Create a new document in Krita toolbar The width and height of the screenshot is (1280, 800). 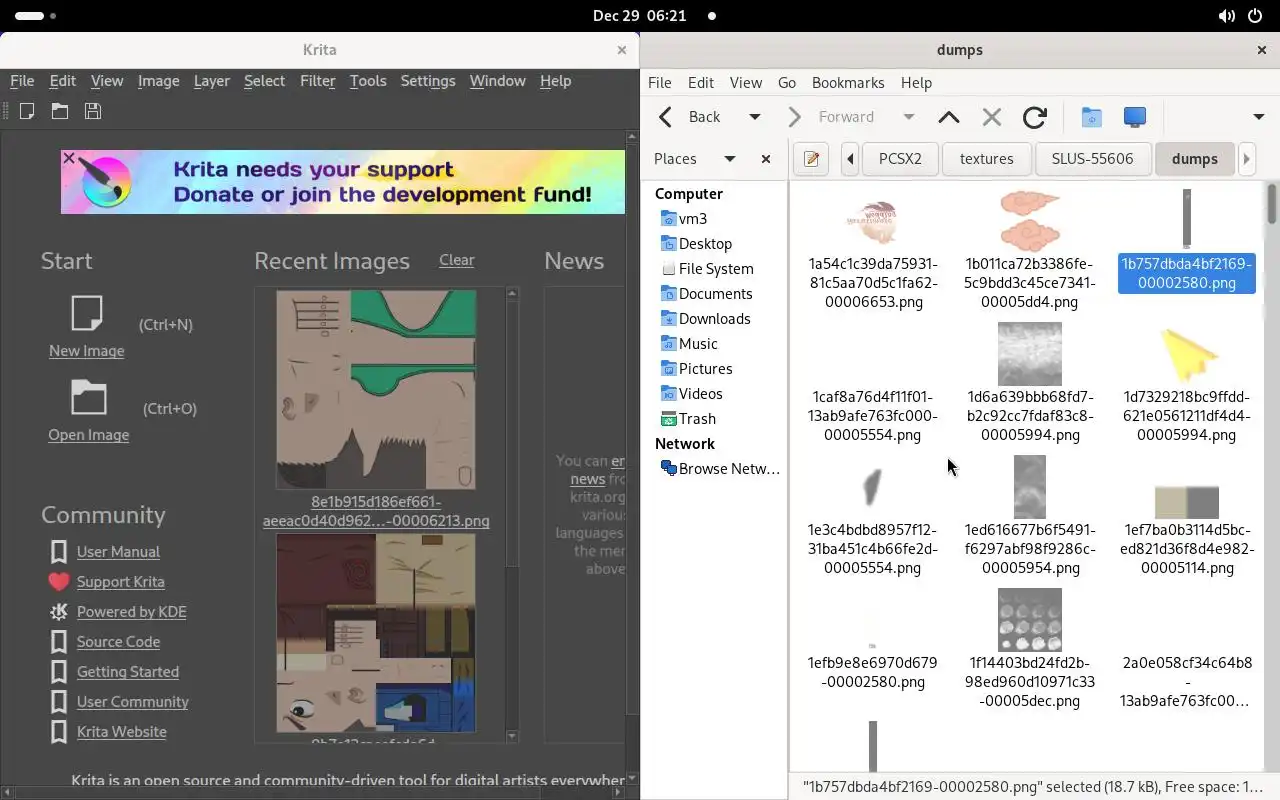[27, 111]
